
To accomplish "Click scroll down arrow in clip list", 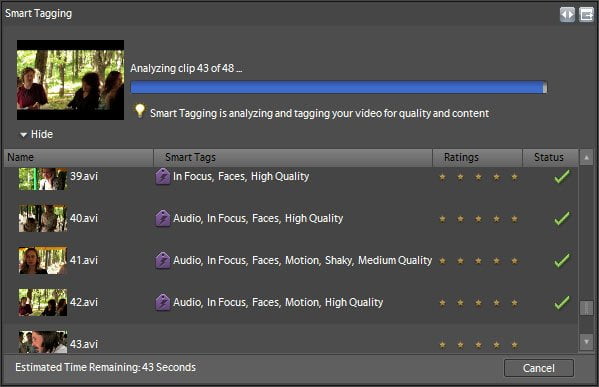I will tap(586, 341).
